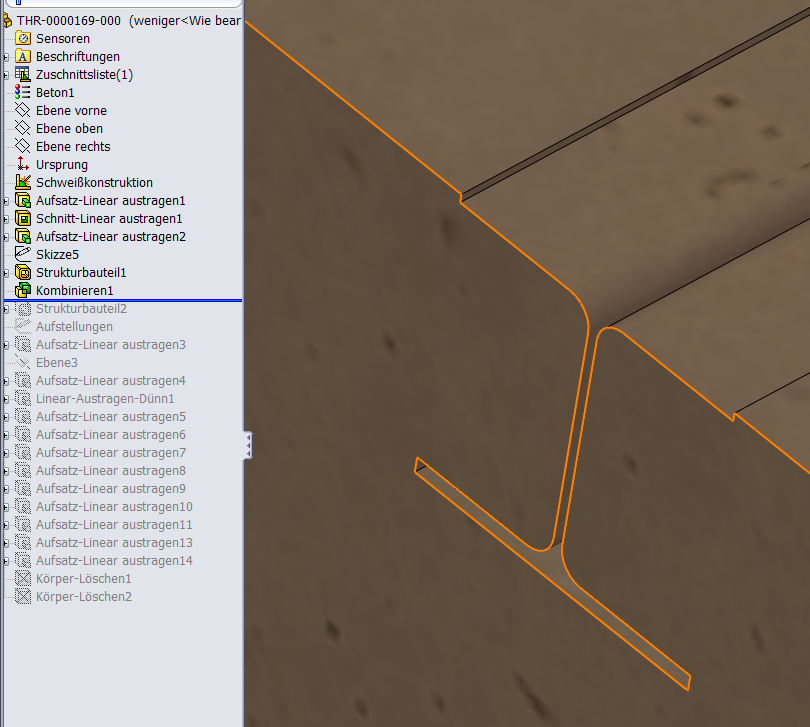This screenshot has width=810, height=727.
Task: Expand the Aufsatz-Linear austragen4 feature
Action: click(6, 381)
